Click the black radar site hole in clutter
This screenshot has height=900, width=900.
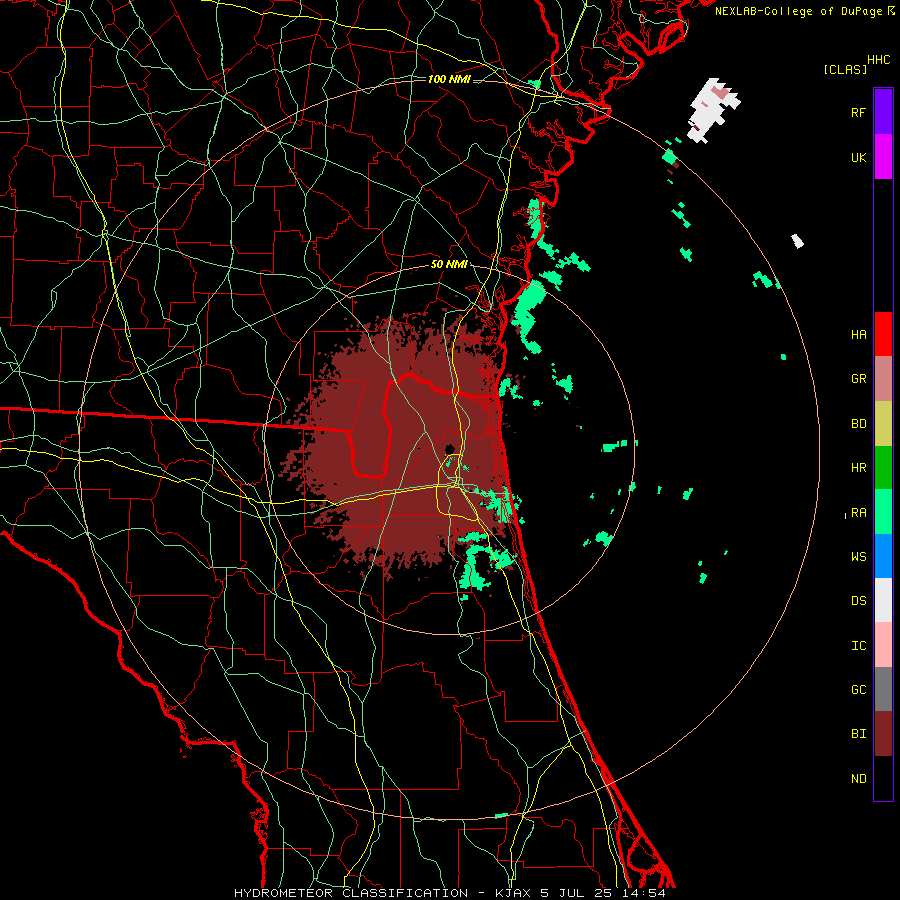pos(449,449)
